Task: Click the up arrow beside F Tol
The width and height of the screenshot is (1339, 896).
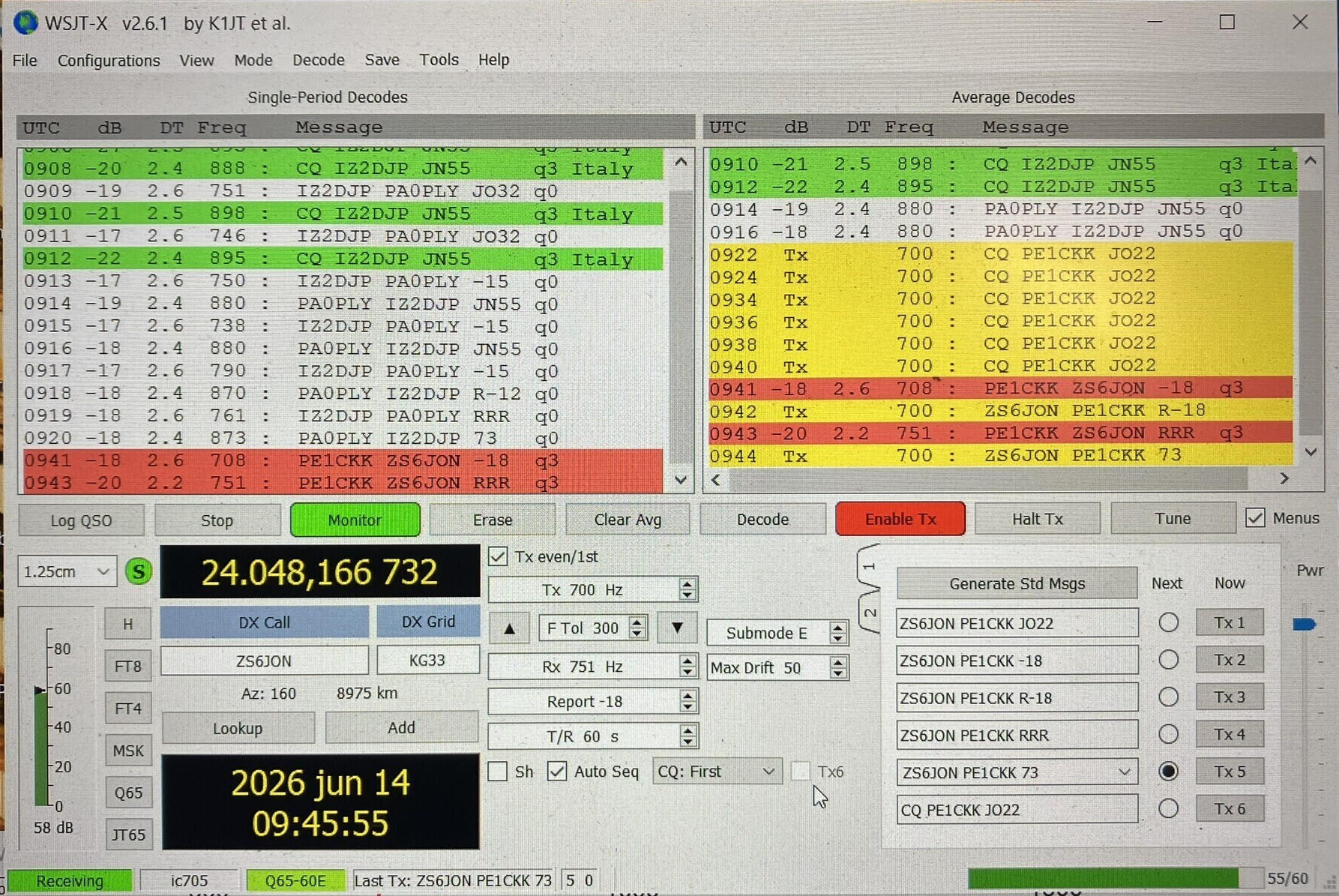Action: (x=510, y=628)
